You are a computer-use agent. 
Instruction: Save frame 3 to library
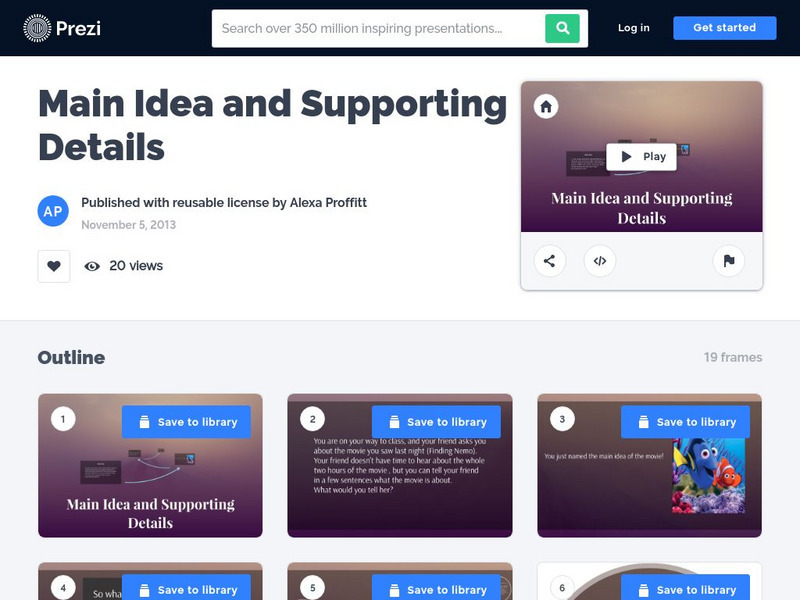(x=685, y=422)
